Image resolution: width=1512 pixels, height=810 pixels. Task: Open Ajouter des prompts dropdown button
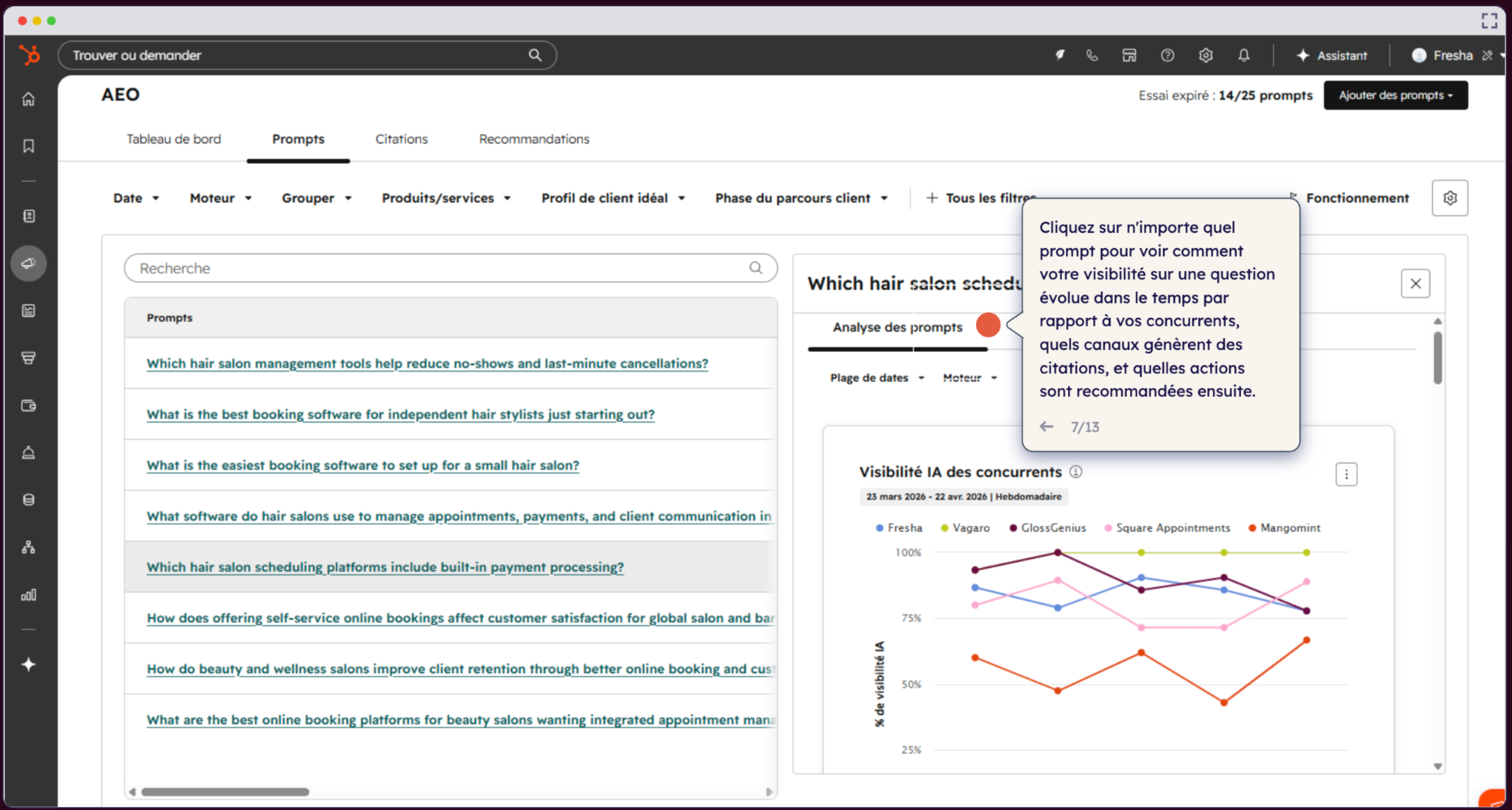1396,95
